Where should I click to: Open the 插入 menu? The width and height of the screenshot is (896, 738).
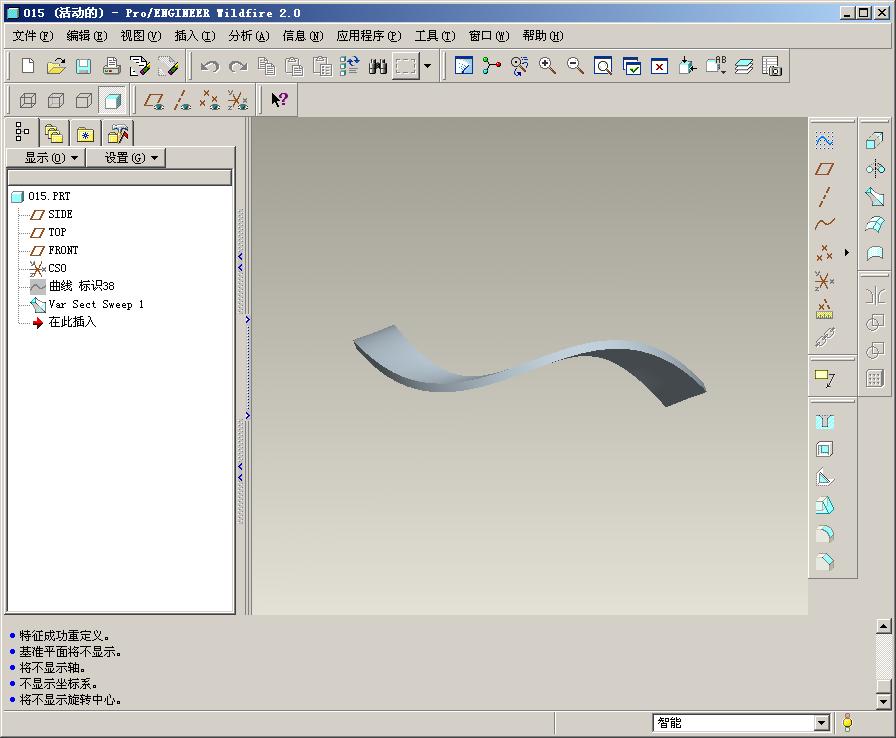point(194,36)
